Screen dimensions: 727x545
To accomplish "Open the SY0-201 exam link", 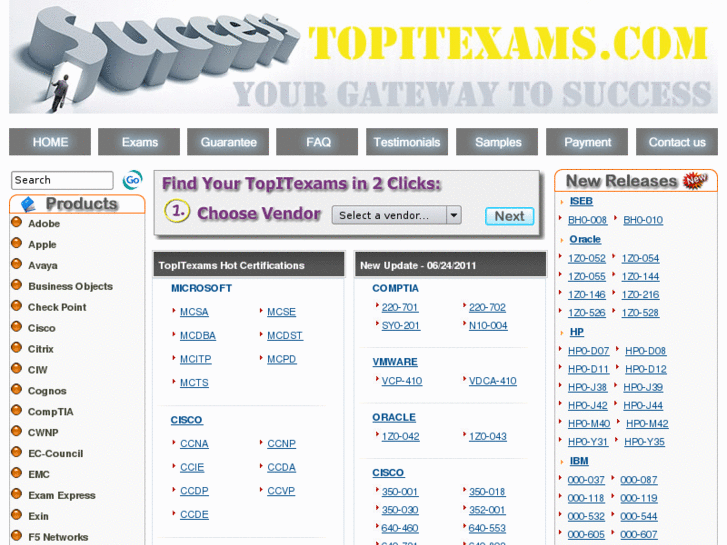I will [x=401, y=326].
